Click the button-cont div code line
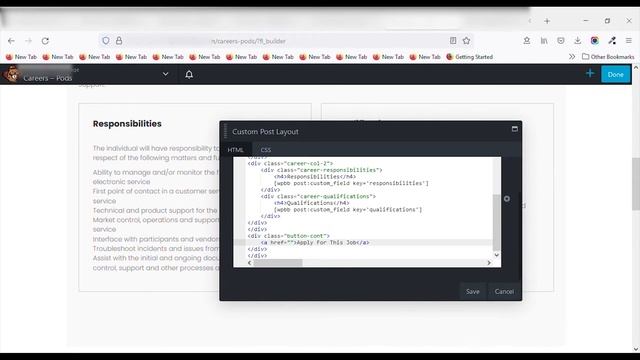This screenshot has height=360, width=640. pos(289,236)
